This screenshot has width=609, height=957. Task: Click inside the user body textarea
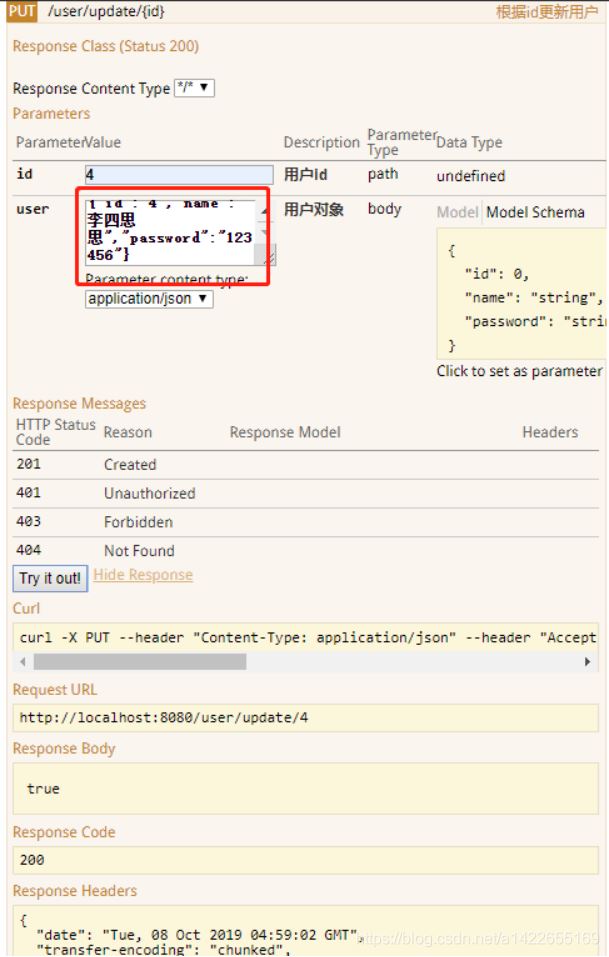[x=171, y=232]
